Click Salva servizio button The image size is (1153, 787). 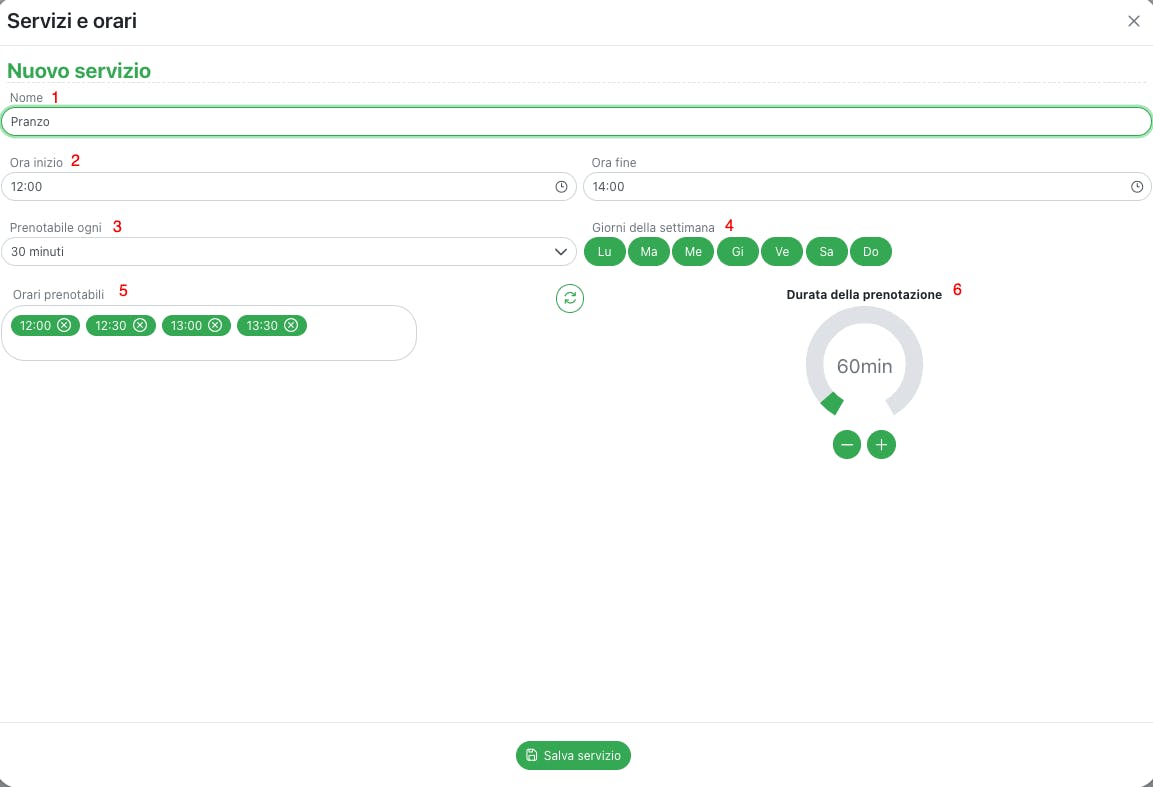[573, 756]
